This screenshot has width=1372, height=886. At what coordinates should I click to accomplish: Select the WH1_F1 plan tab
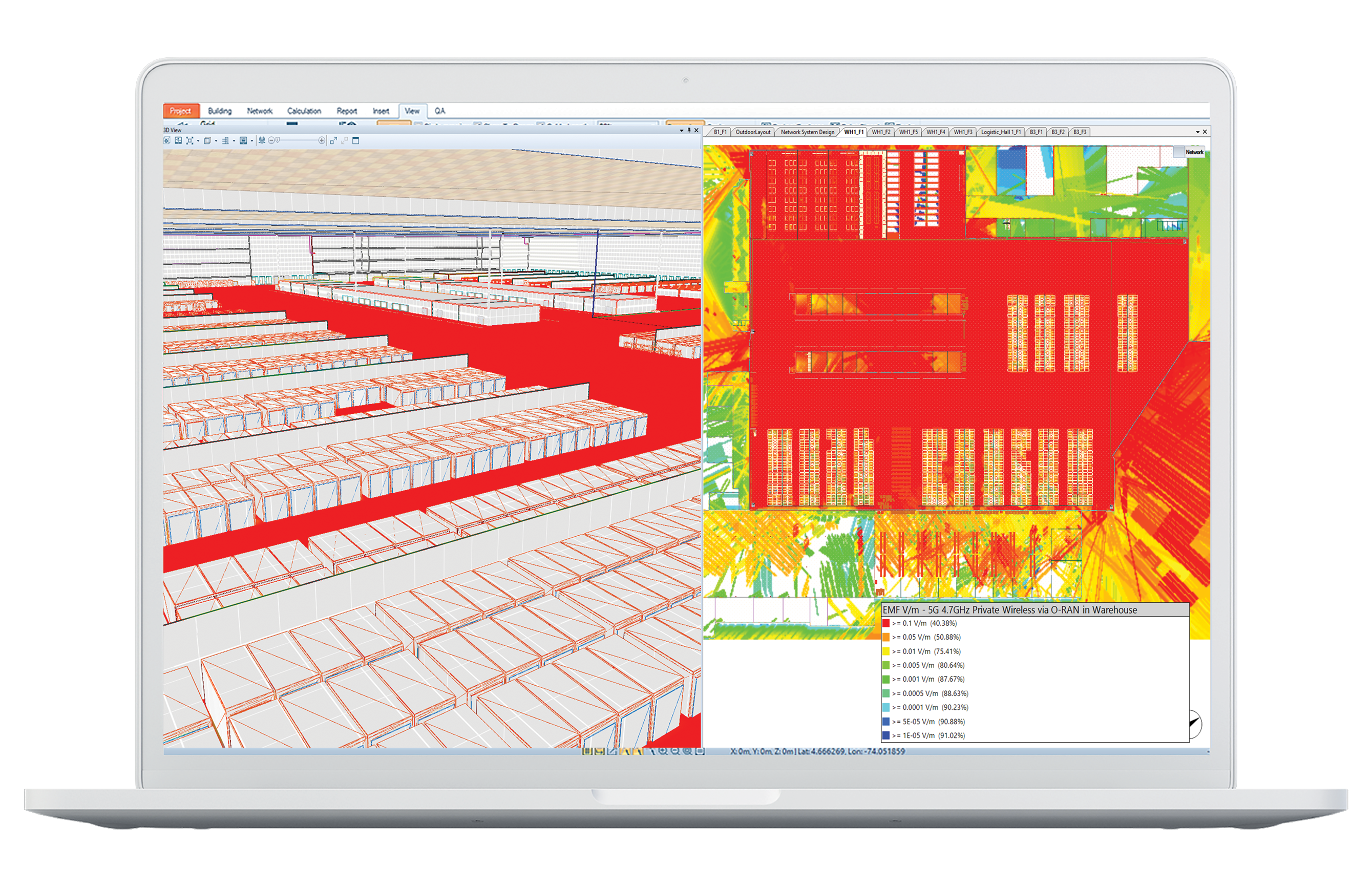pos(854,132)
